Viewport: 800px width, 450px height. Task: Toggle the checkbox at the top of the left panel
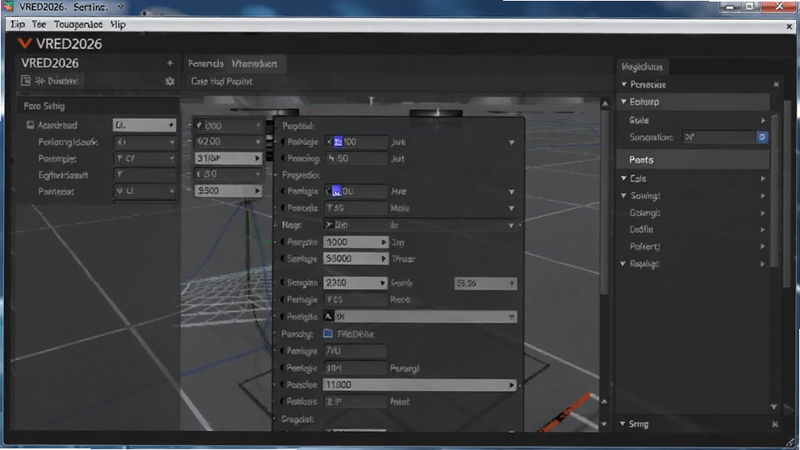click(30, 125)
